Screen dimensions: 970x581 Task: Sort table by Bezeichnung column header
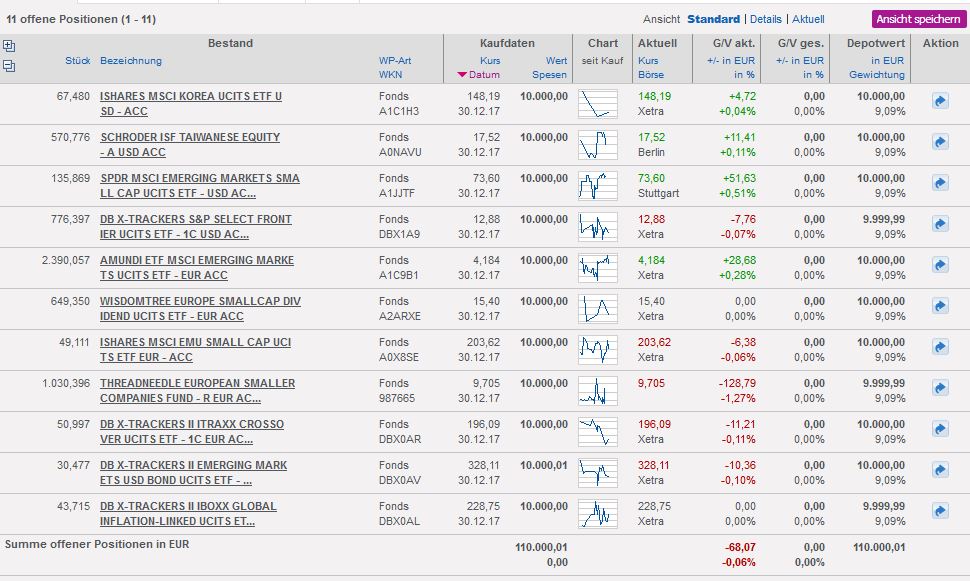tap(130, 61)
